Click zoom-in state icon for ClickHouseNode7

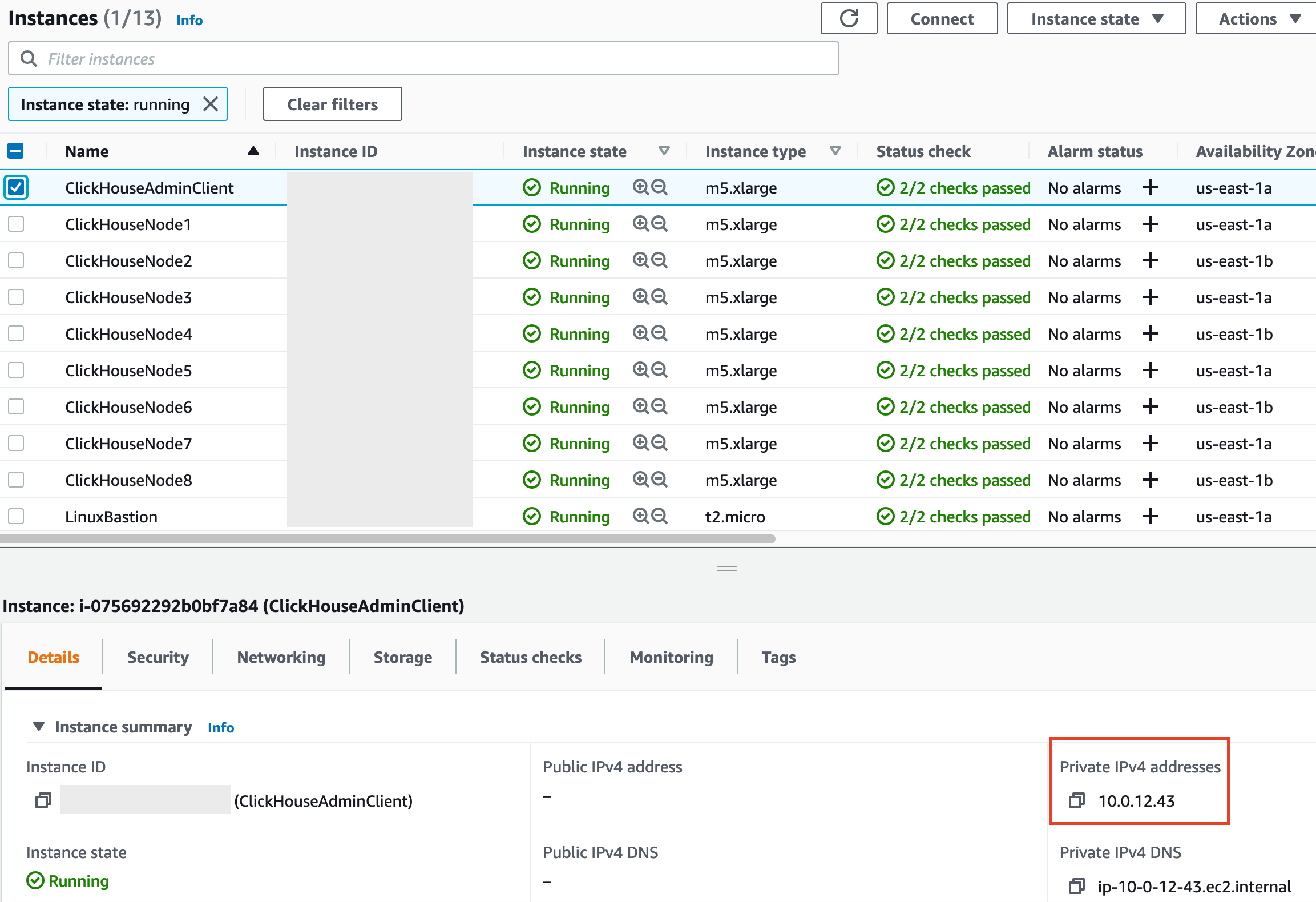[641, 443]
